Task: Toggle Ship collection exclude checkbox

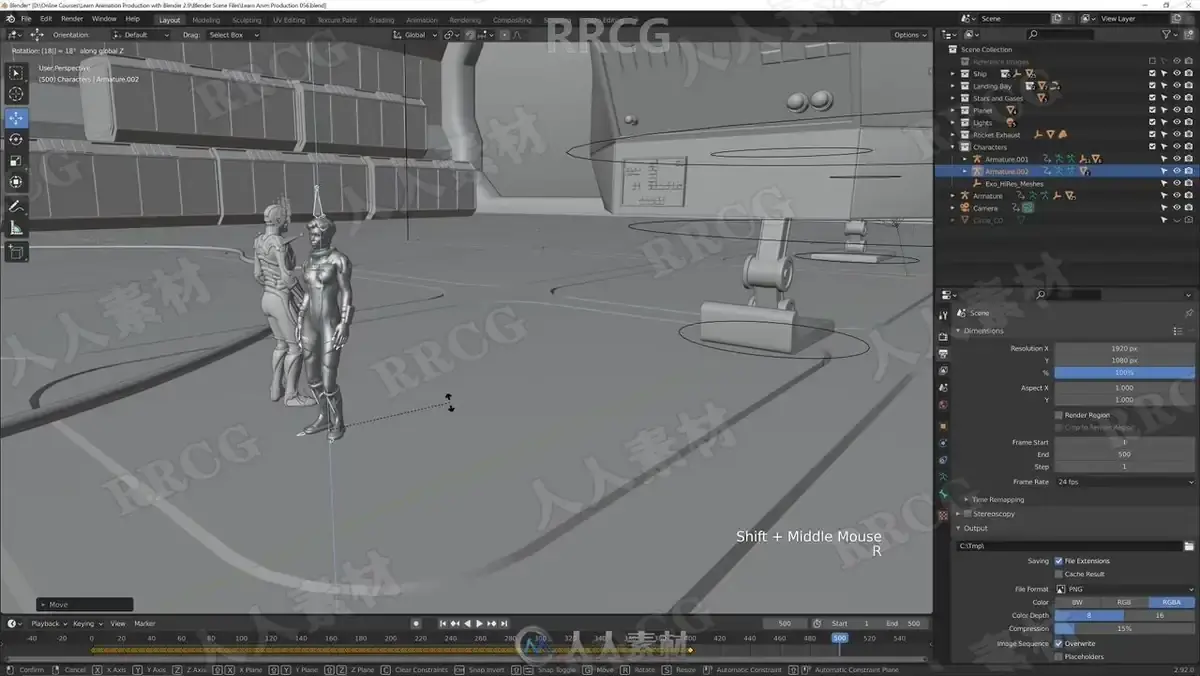Action: pyautogui.click(x=1152, y=73)
